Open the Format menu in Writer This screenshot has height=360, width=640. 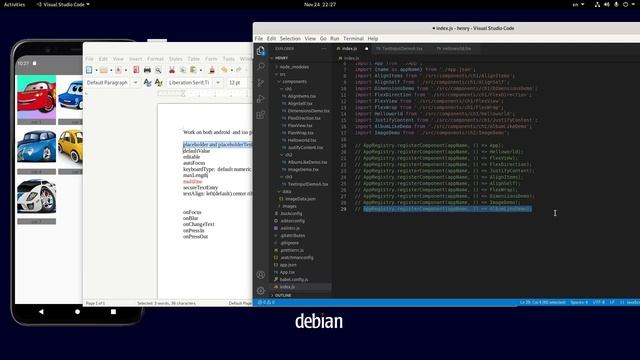[155, 59]
